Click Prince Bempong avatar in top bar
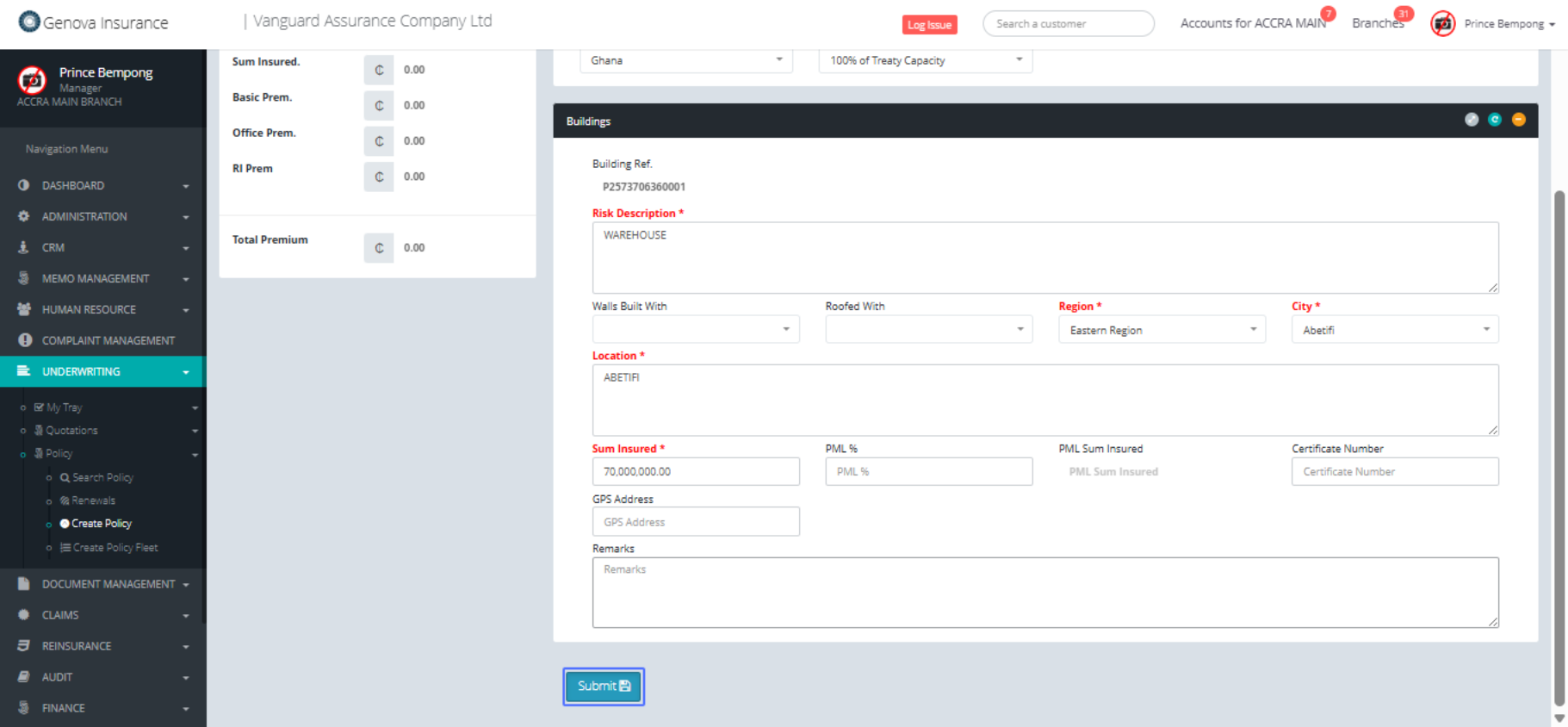This screenshot has height=727, width=1568. [1443, 24]
